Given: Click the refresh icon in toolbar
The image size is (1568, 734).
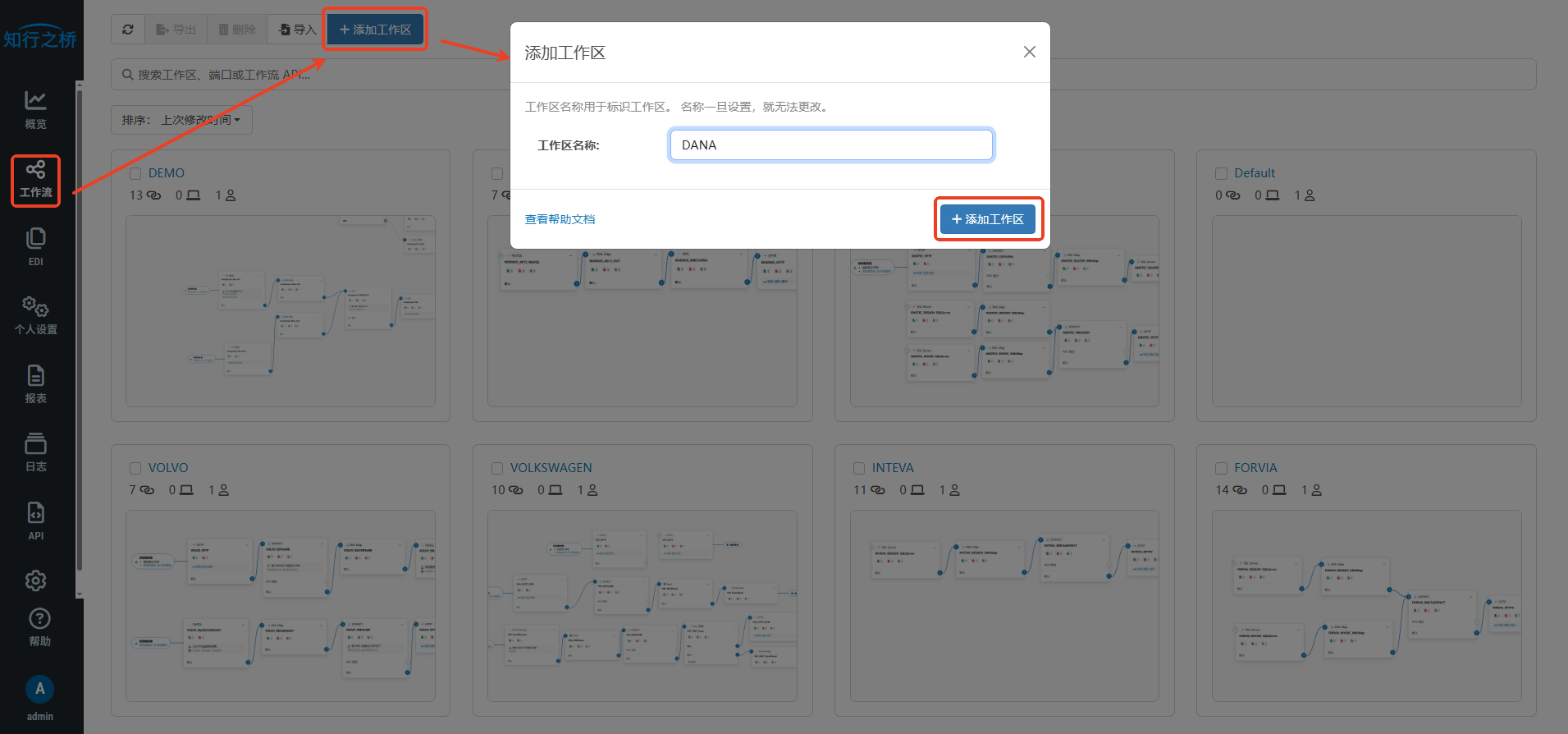Looking at the screenshot, I should [x=128, y=30].
